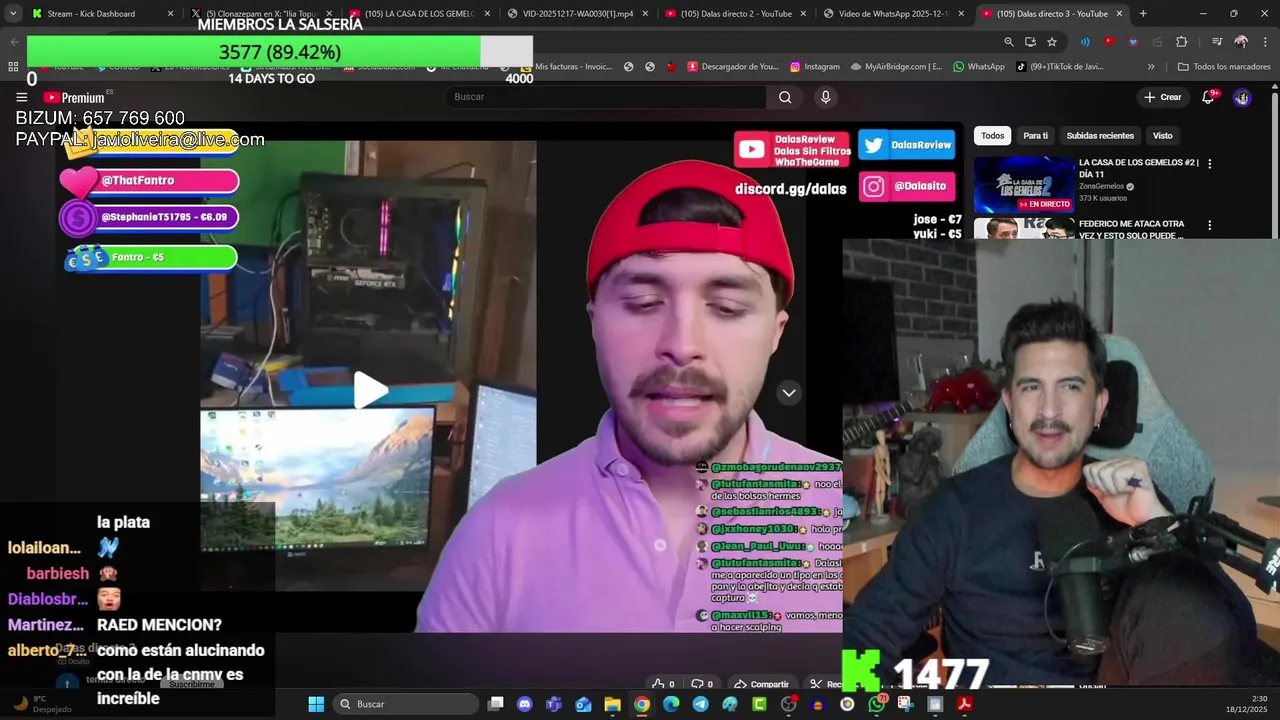Screen dimensions: 1280x720
Task: Close the Dalas directo 3 tab
Action: click(1119, 14)
